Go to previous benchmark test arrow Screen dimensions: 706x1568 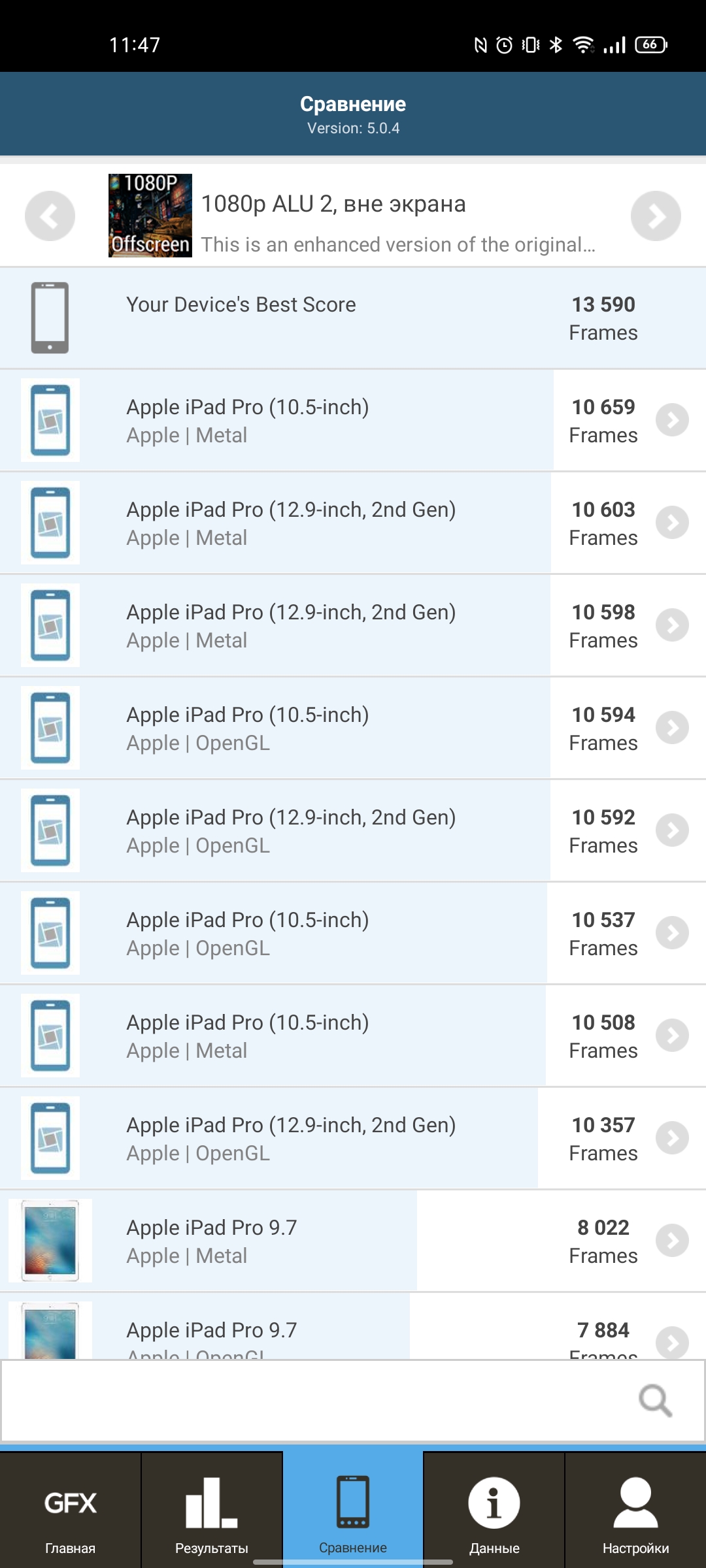point(50,216)
